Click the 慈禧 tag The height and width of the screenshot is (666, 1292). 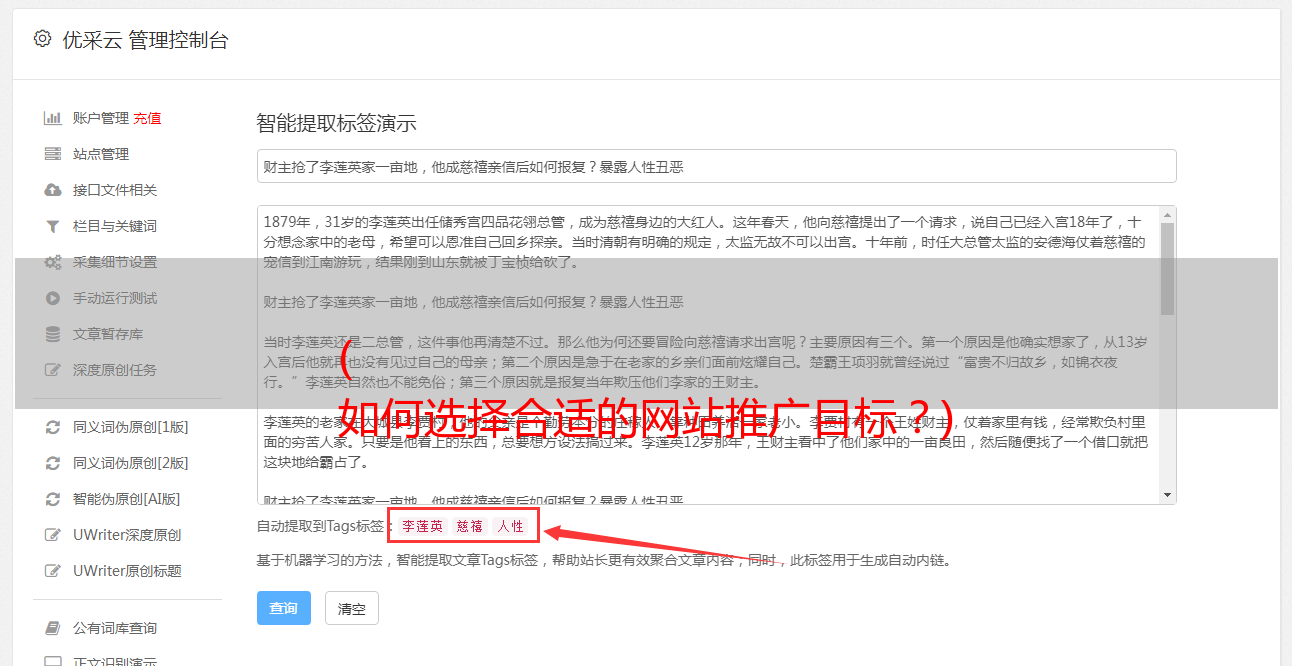tap(470, 526)
